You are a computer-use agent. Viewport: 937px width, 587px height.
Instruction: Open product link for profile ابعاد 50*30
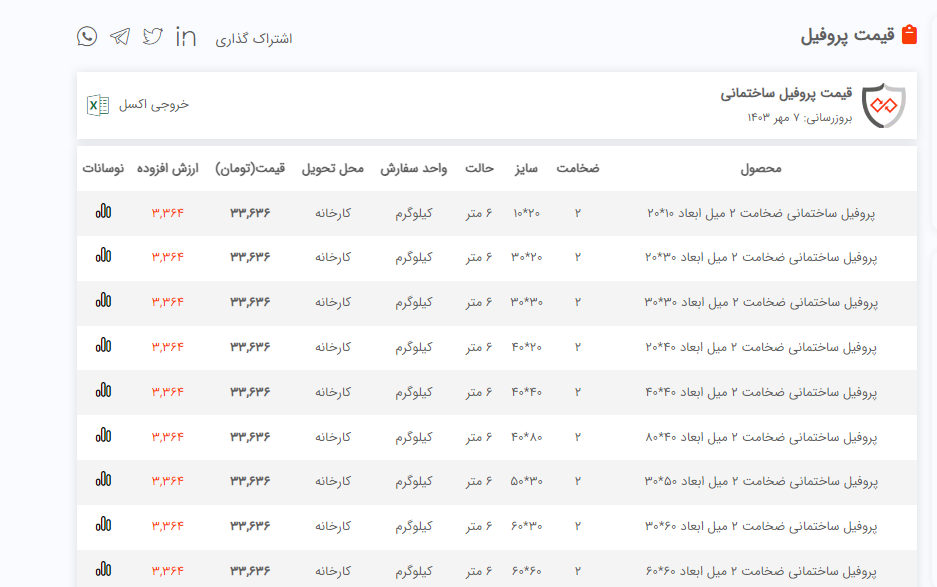(761, 481)
